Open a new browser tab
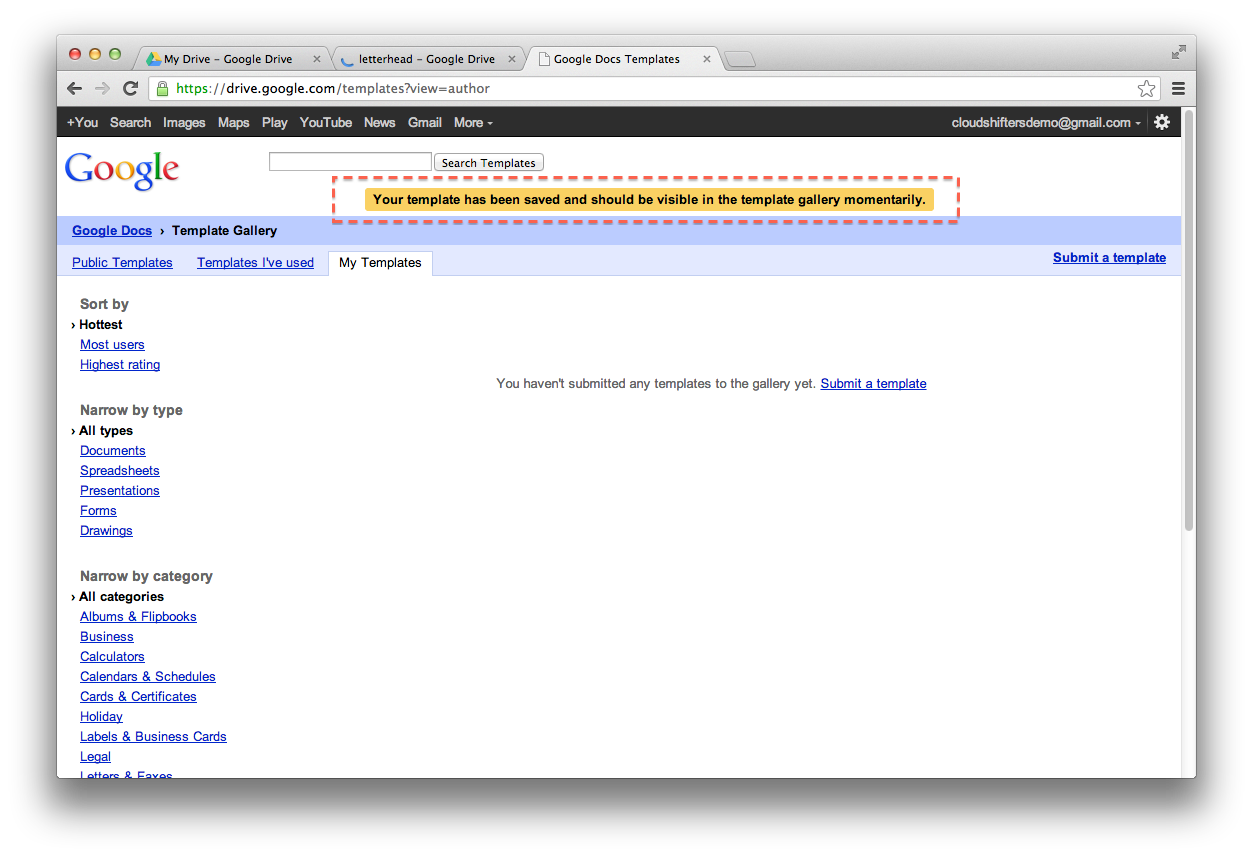Viewport: 1253px width, 857px height. pyautogui.click(x=740, y=60)
